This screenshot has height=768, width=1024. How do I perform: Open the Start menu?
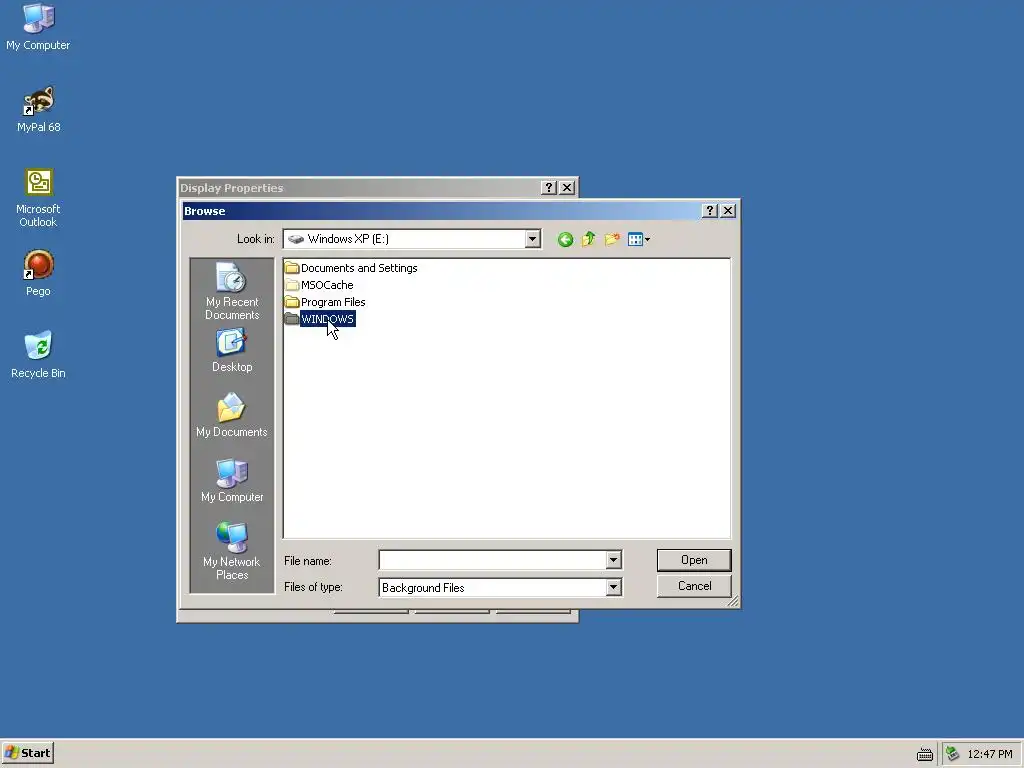(27, 753)
